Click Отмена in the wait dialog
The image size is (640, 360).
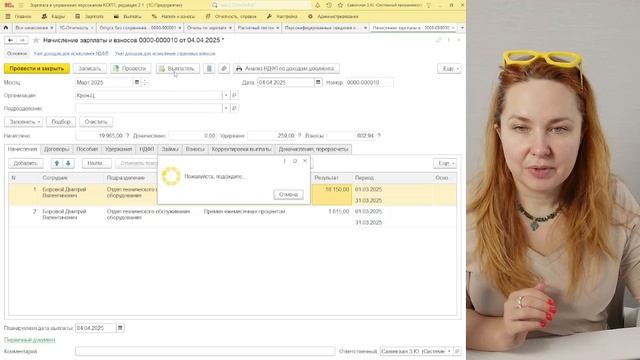tap(288, 195)
